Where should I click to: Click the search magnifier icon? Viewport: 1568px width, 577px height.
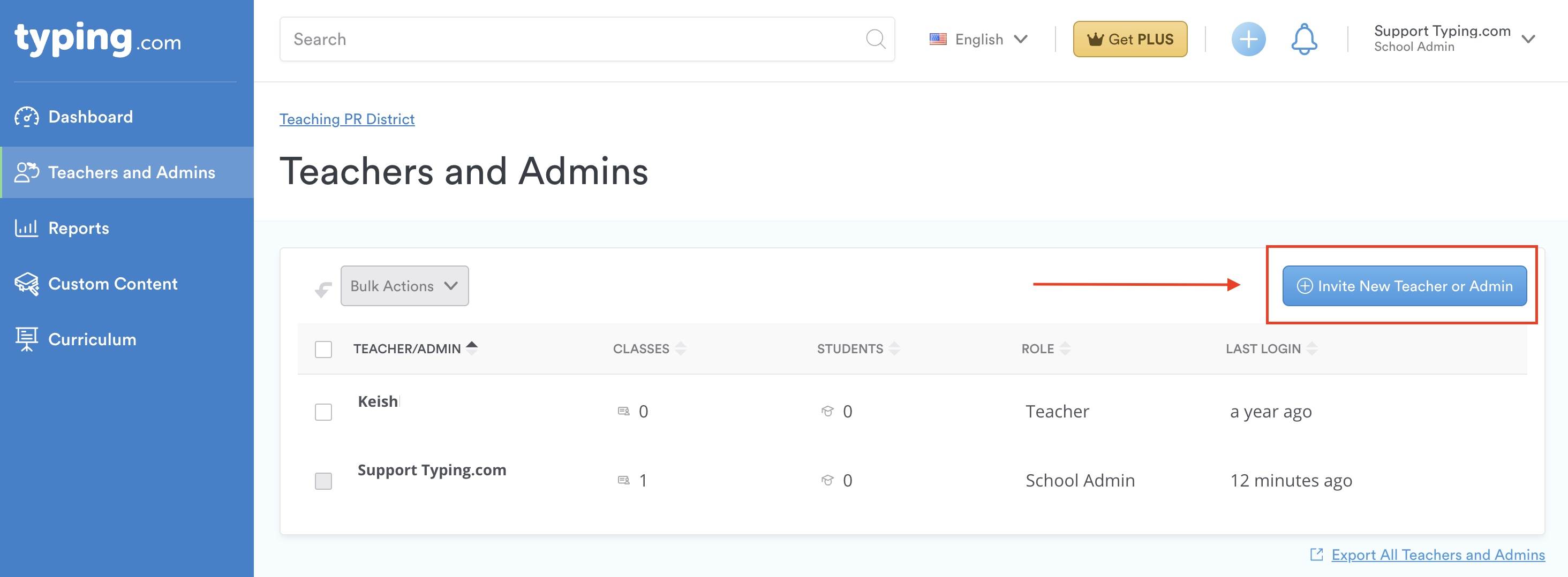(x=875, y=40)
